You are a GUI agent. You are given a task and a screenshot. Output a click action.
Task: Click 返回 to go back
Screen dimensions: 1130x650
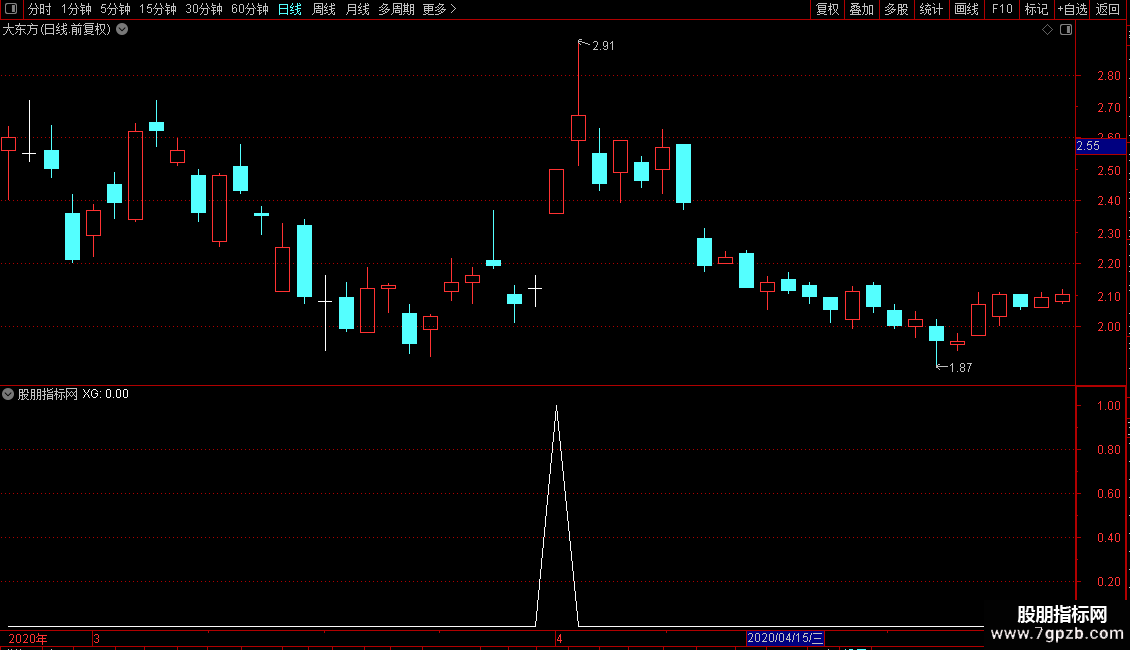pyautogui.click(x=1108, y=9)
